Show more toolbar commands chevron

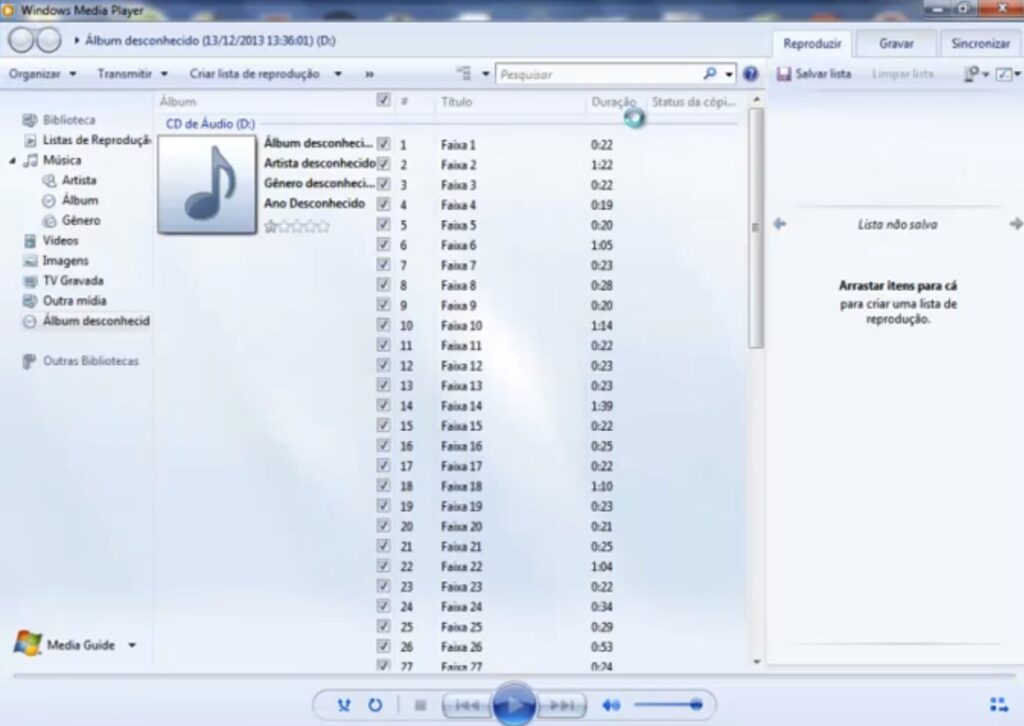370,74
